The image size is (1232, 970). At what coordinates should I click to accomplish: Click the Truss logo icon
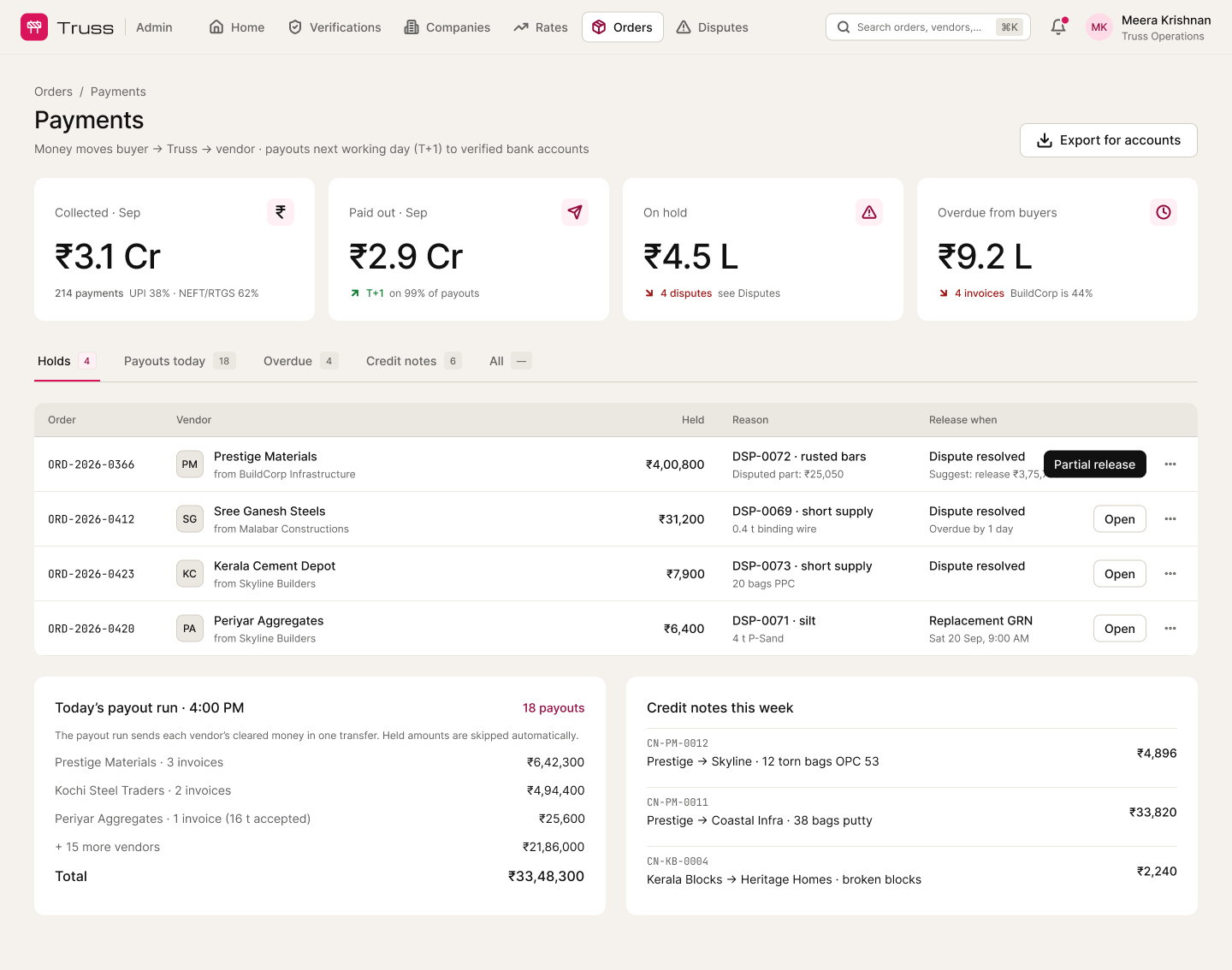point(34,27)
